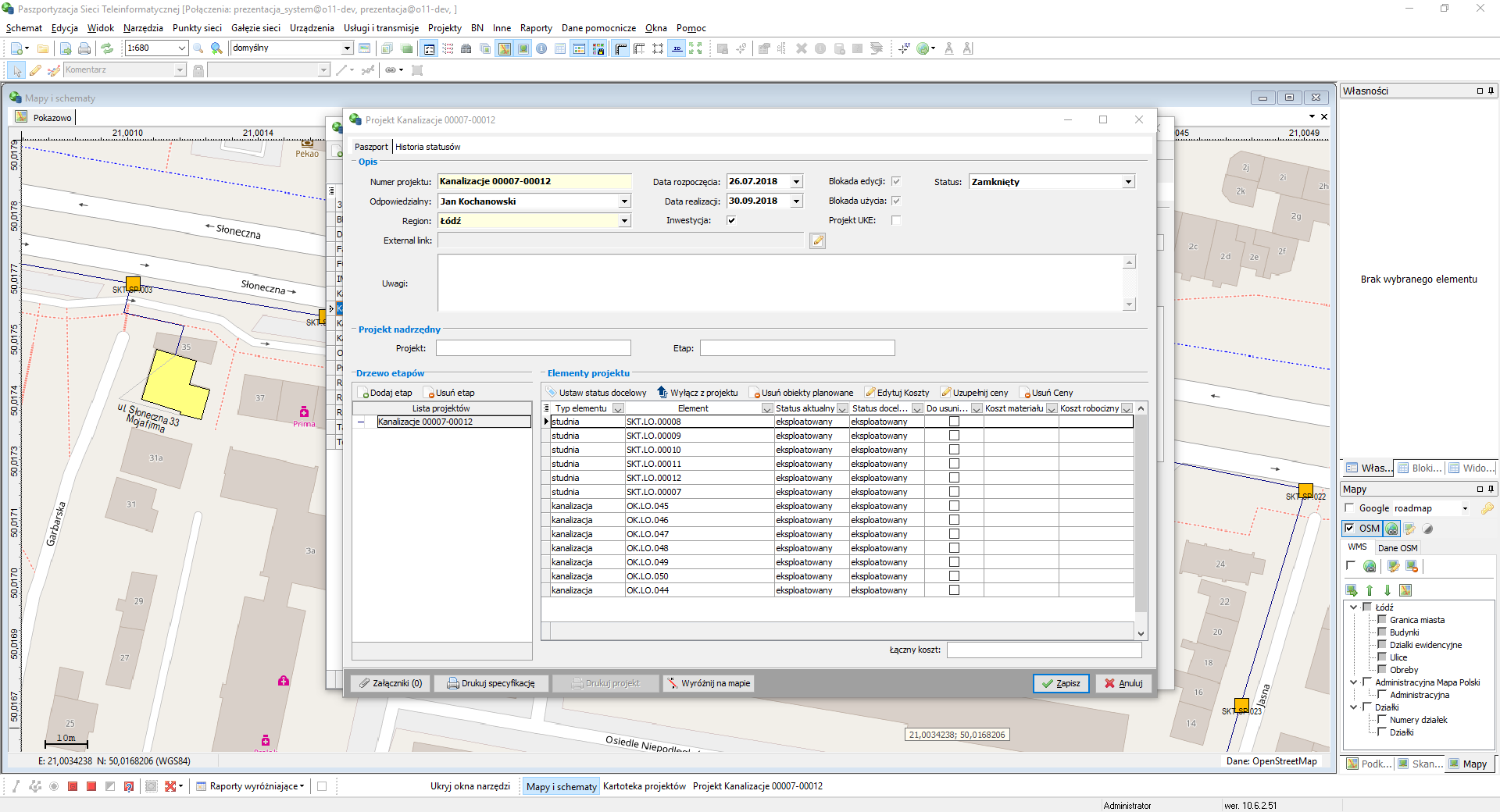The height and width of the screenshot is (812, 1500).
Task: Click the Zapisz button
Action: [1061, 683]
